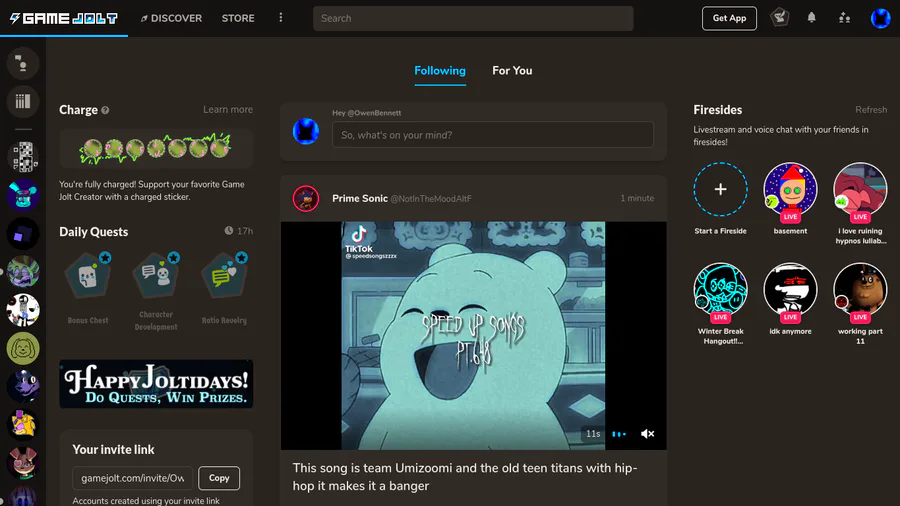900x506 pixels.
Task: Open the brown bunny character community icon
Action: point(23,463)
